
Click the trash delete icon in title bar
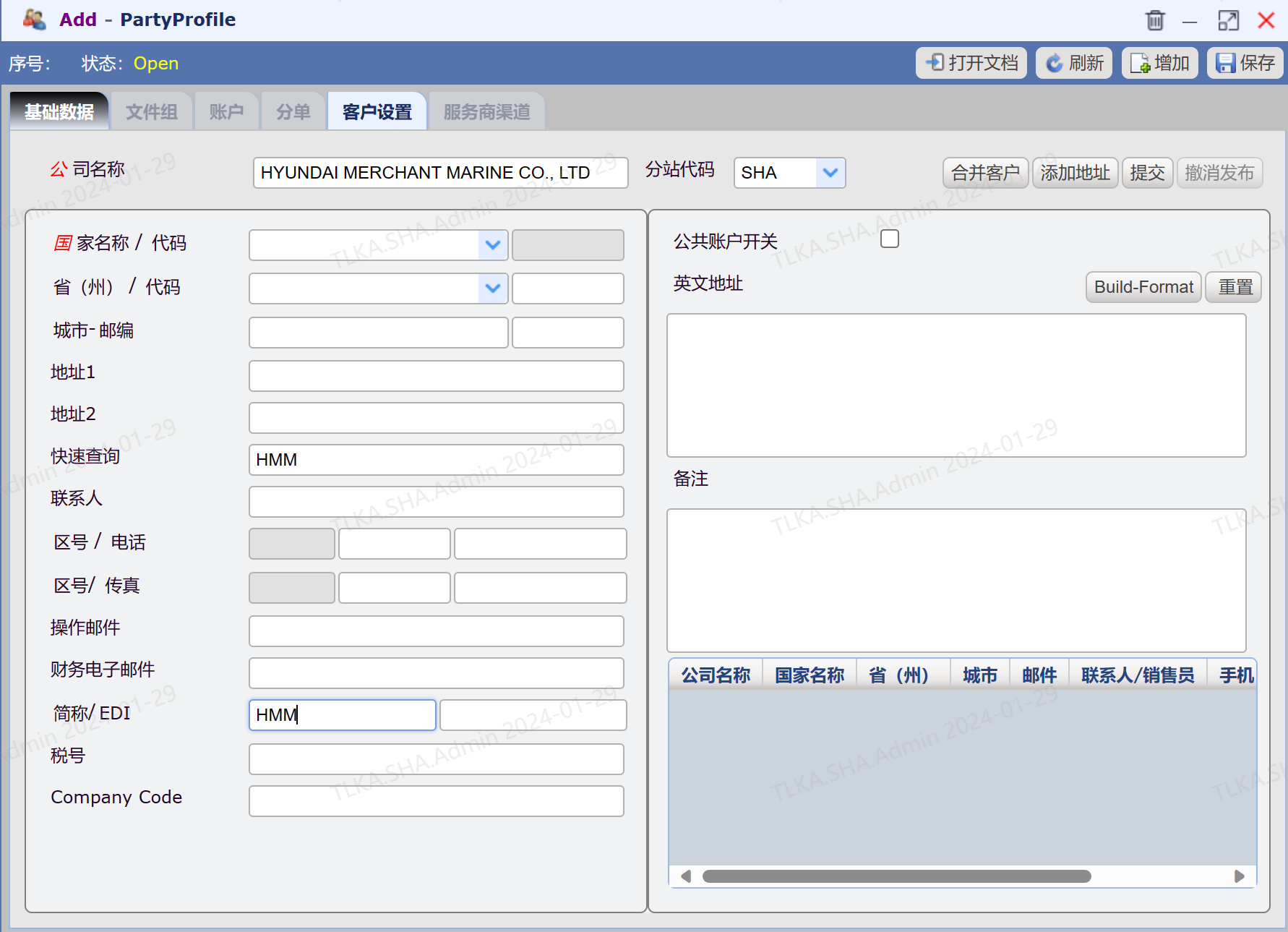click(1155, 20)
